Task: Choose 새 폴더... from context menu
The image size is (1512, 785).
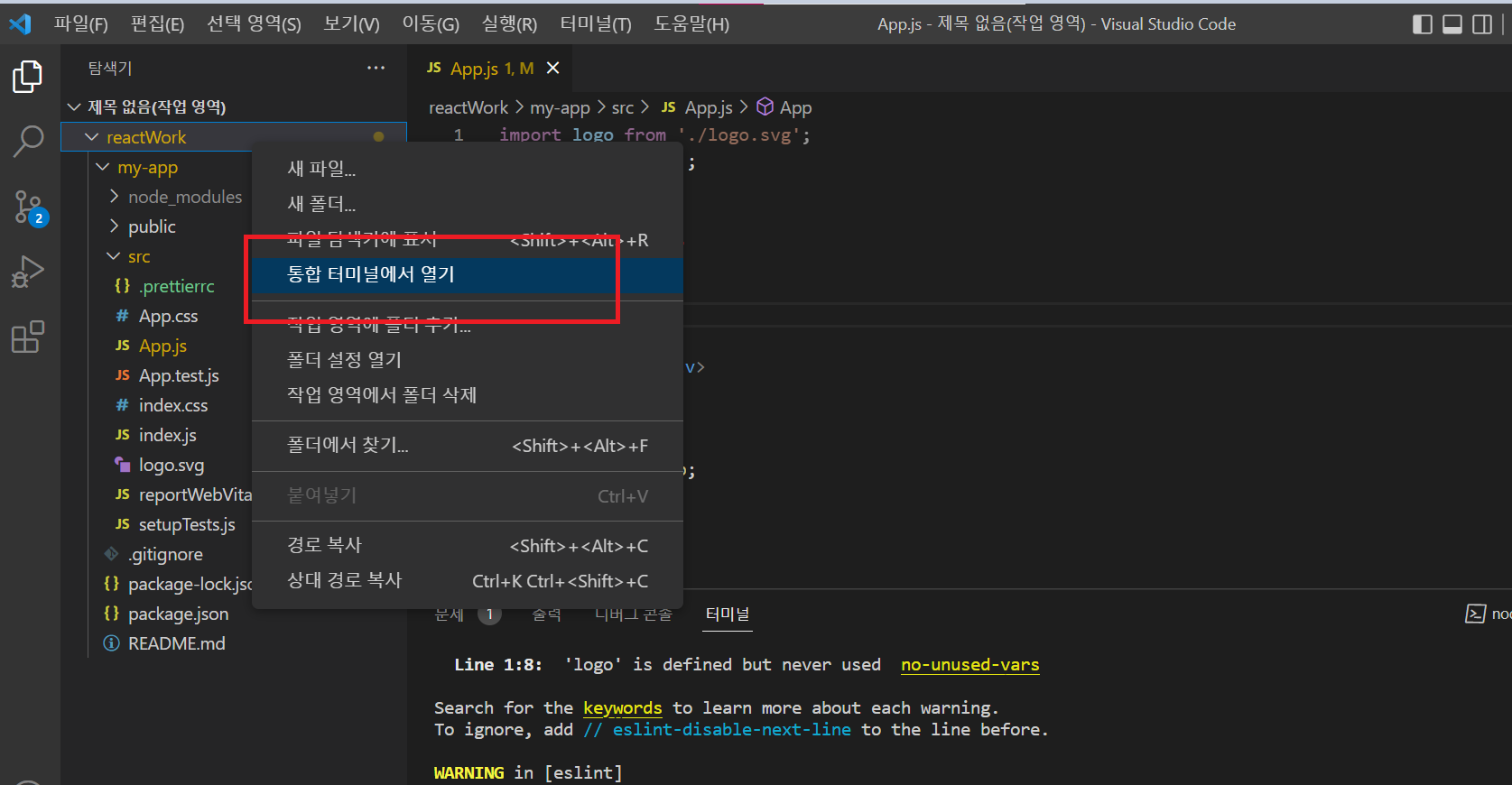Action: [x=468, y=203]
